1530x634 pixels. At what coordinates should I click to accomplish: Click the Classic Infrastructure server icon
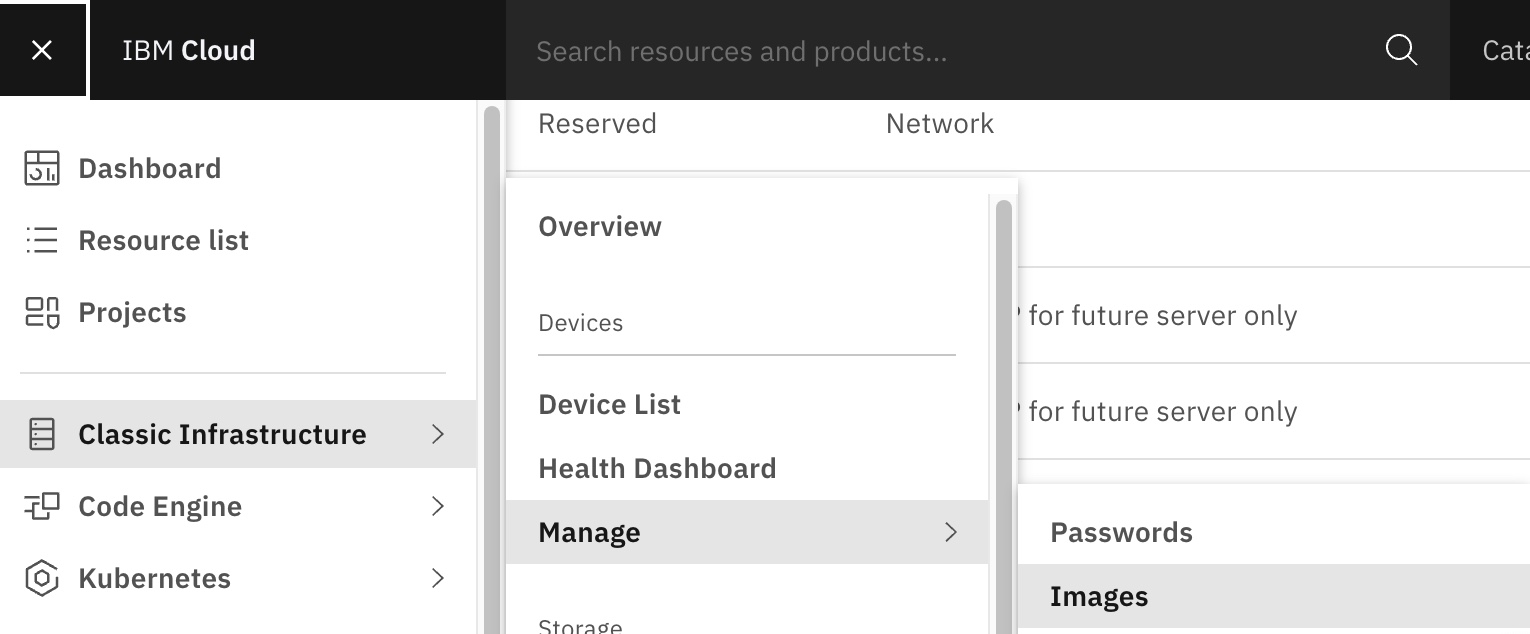pos(42,434)
